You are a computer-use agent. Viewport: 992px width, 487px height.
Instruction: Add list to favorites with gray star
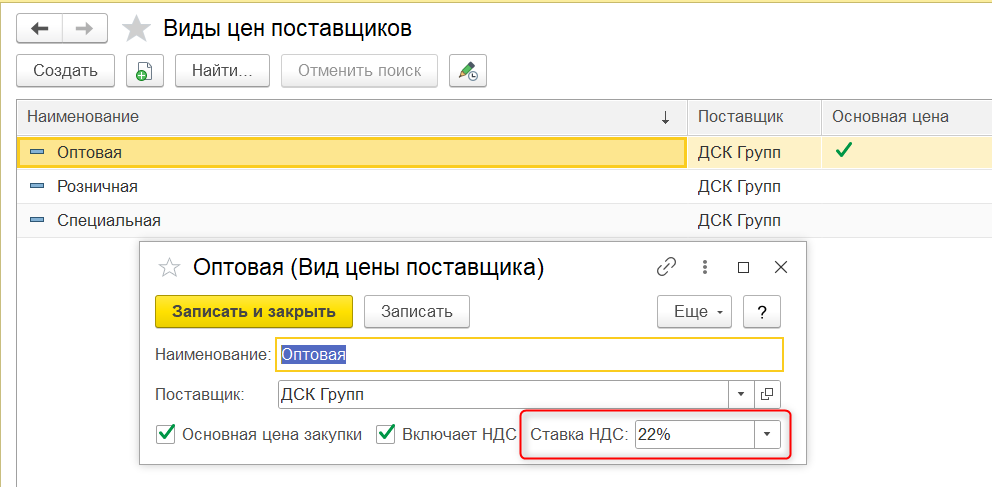(136, 28)
